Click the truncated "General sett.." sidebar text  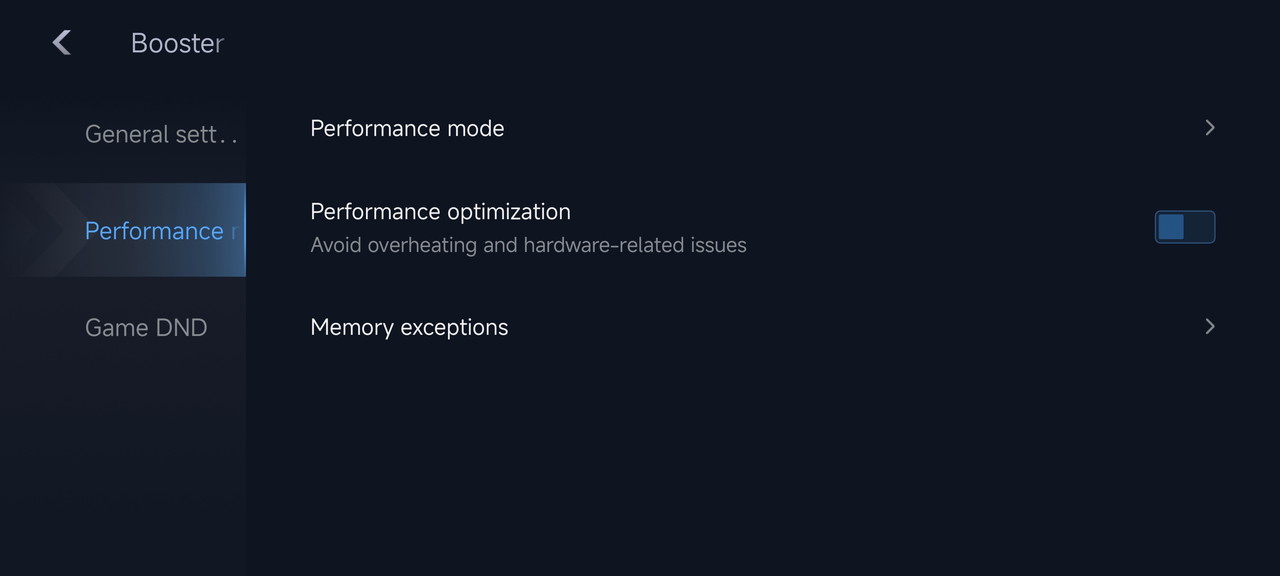point(160,134)
